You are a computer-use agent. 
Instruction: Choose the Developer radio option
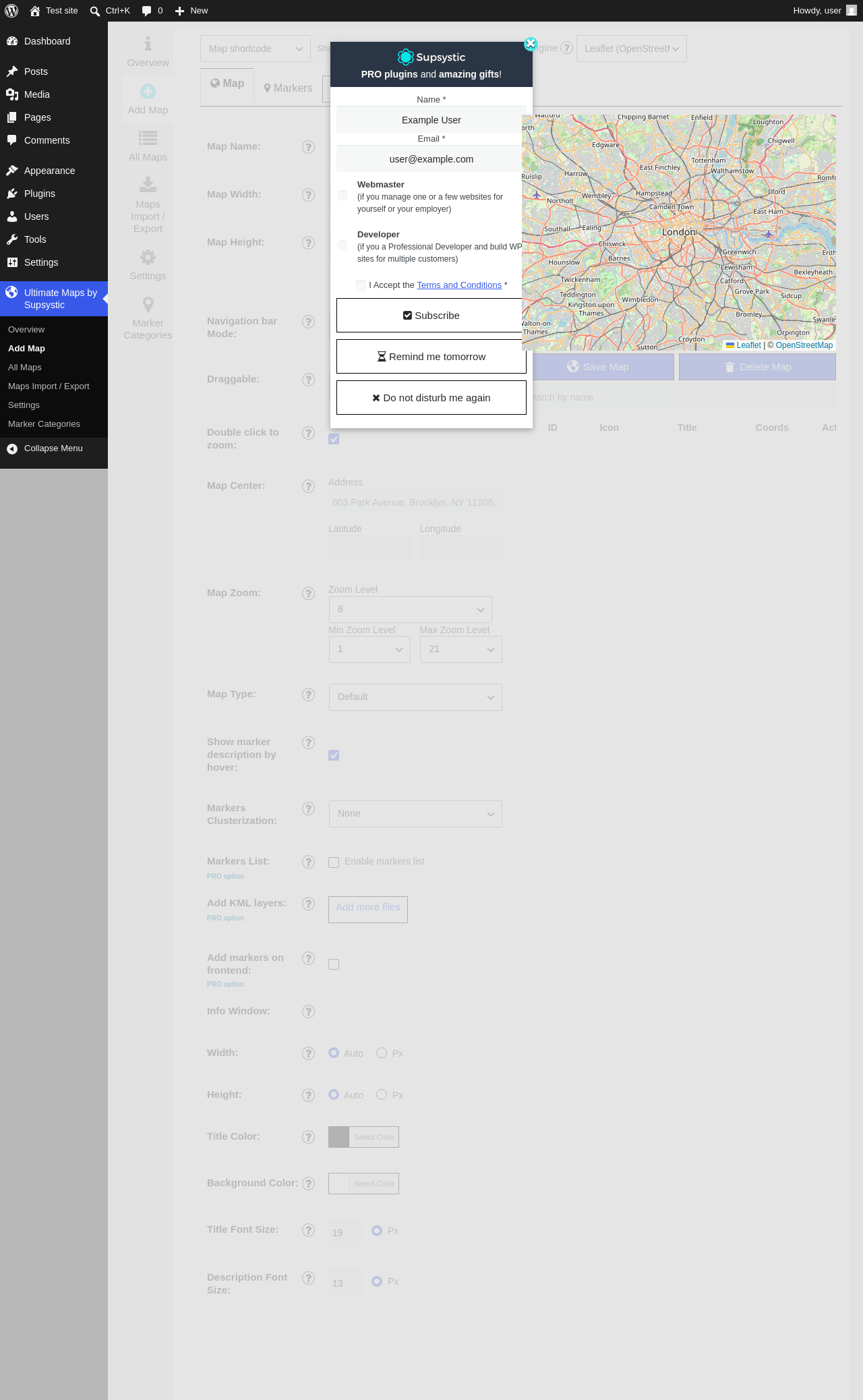[x=343, y=245]
